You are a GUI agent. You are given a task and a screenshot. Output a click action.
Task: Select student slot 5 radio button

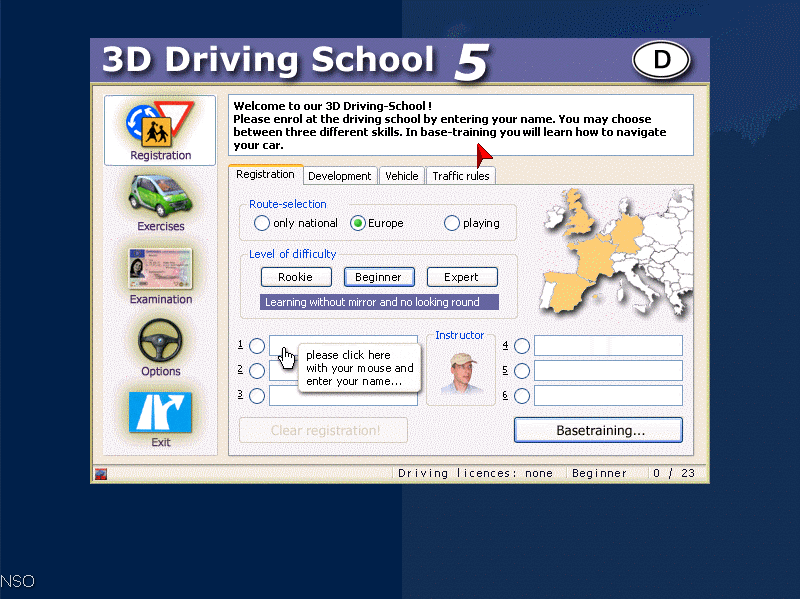[521, 371]
